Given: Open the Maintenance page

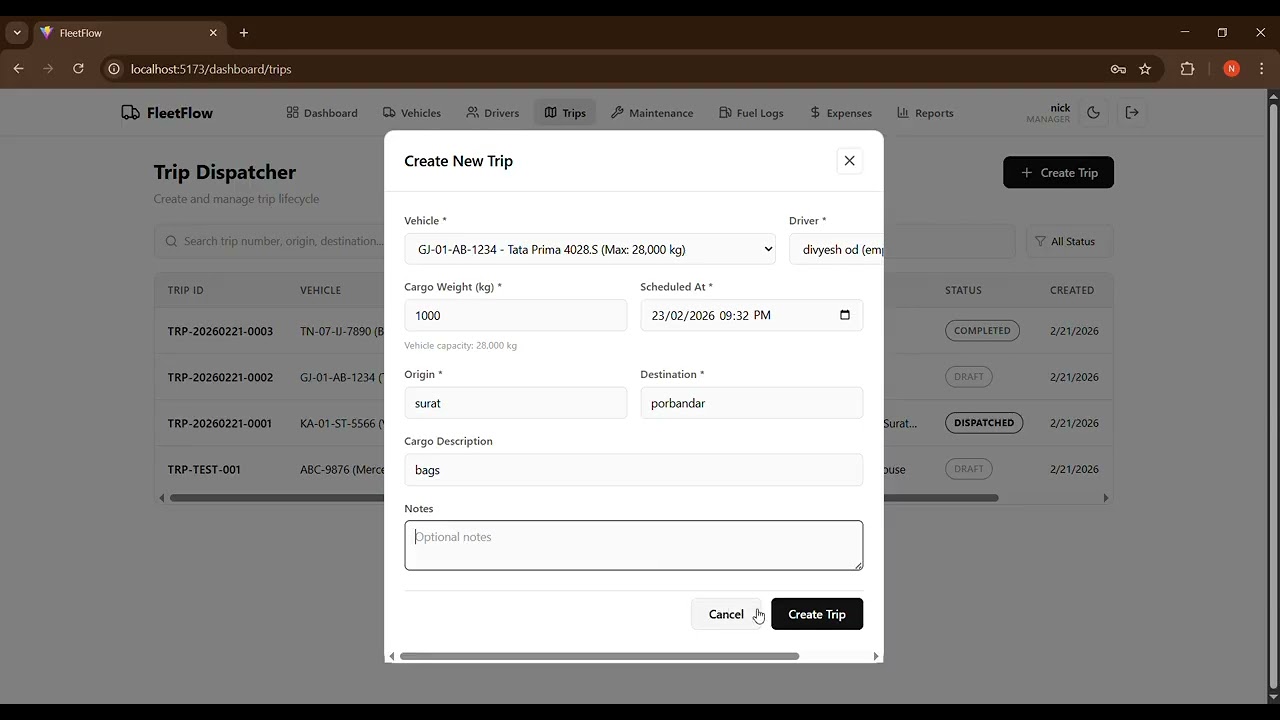Looking at the screenshot, I should (x=652, y=113).
